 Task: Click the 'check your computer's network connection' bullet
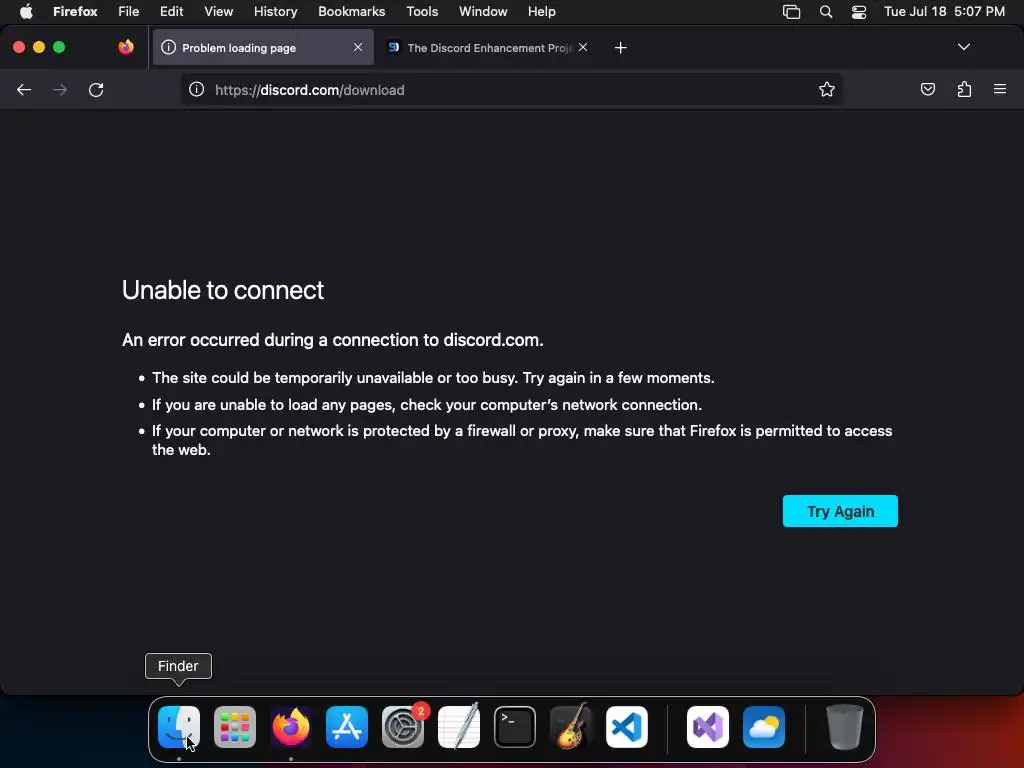click(x=426, y=404)
